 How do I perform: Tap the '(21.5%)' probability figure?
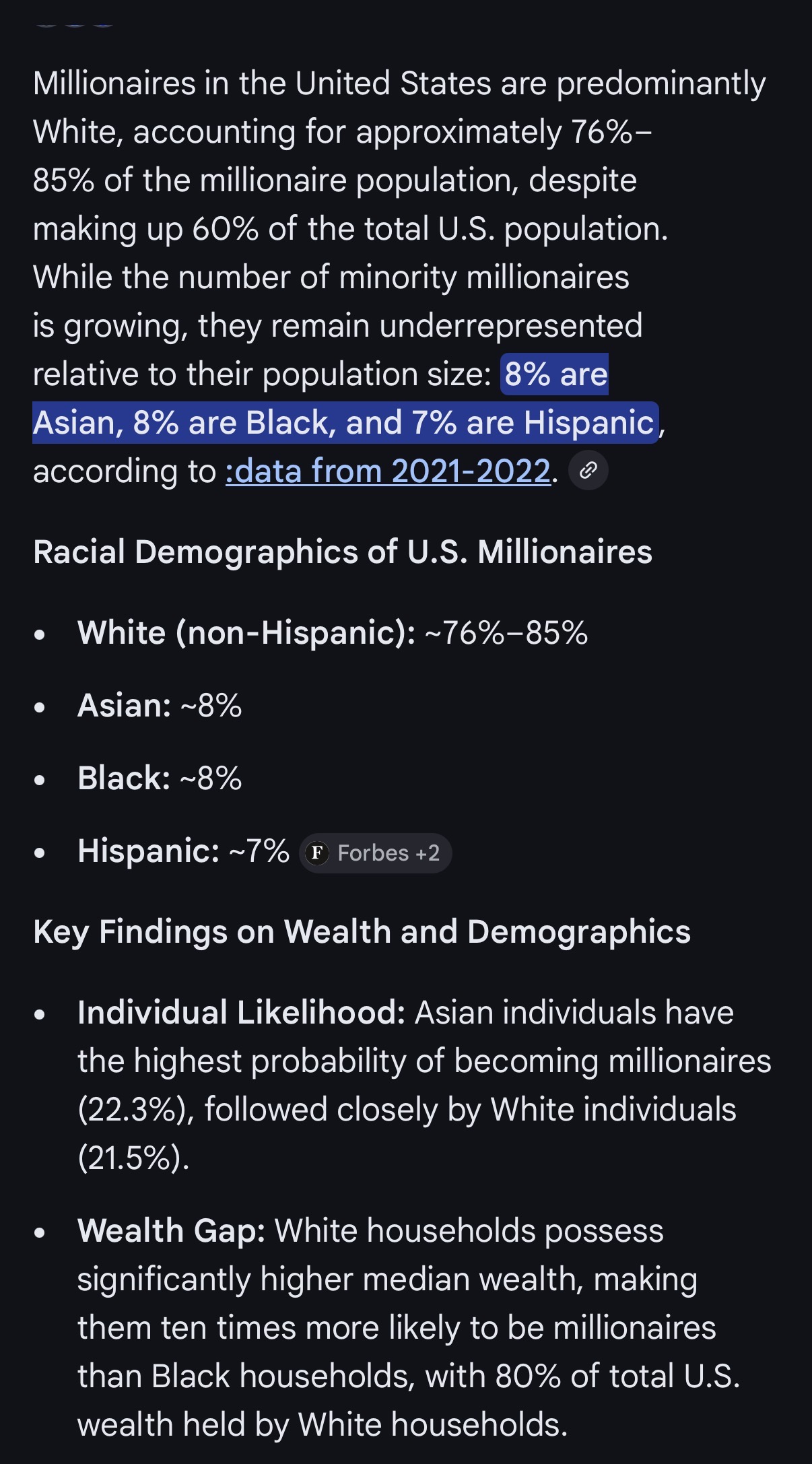133,1158
